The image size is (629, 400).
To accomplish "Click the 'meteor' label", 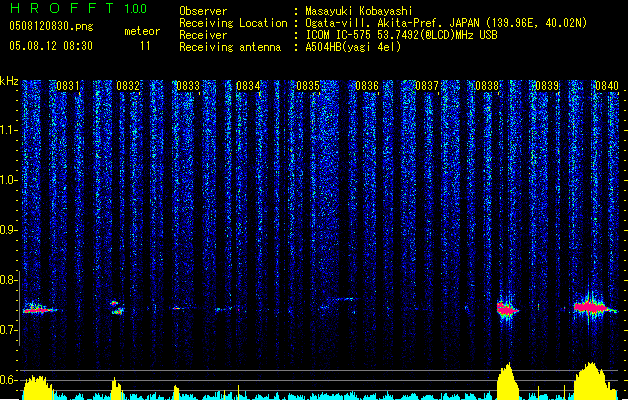I will [x=142, y=31].
